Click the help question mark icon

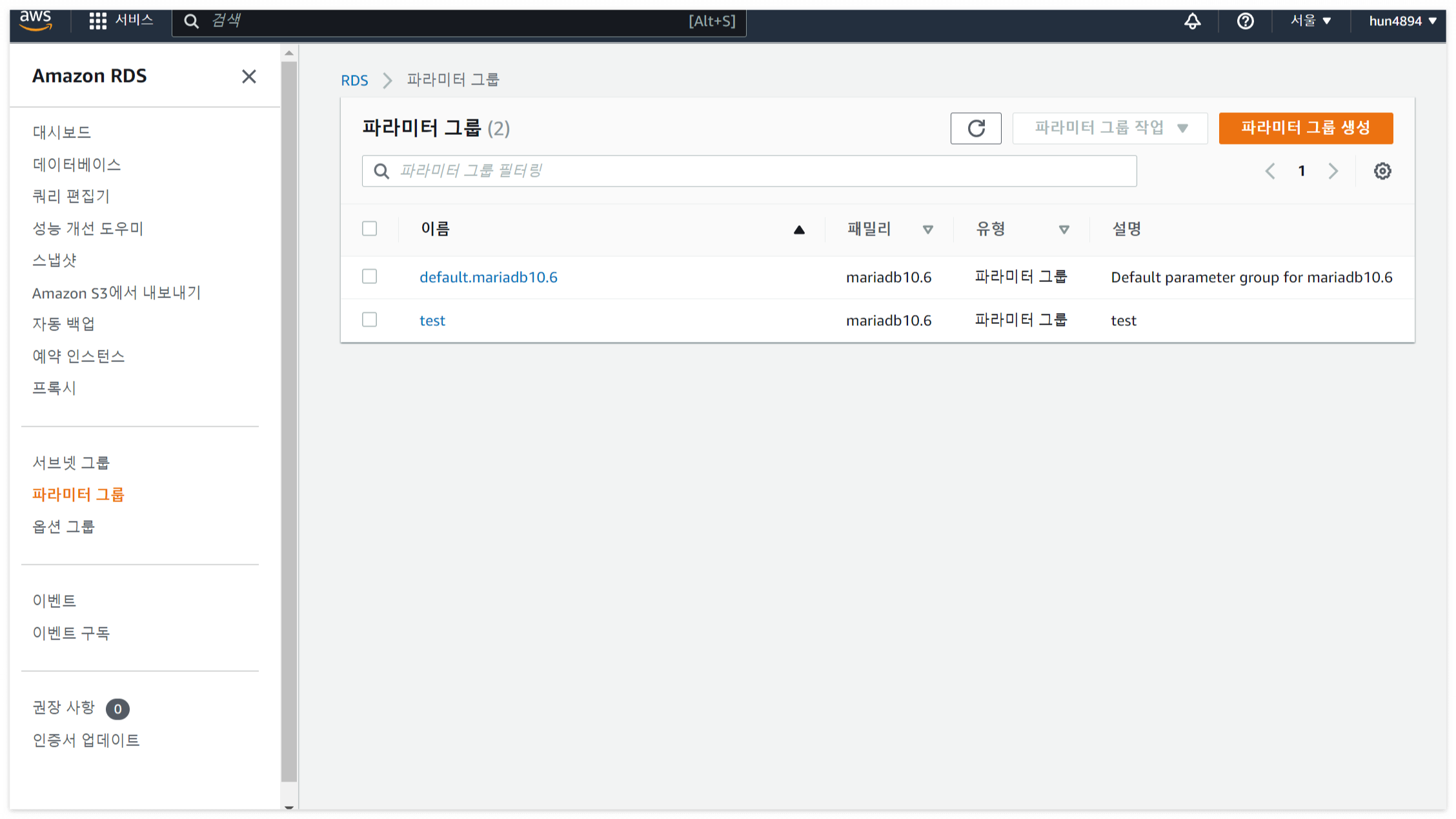[x=1245, y=21]
